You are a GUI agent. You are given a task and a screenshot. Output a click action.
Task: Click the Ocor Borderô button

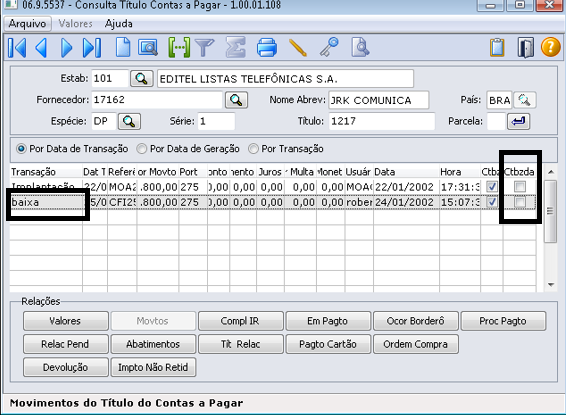point(415,321)
